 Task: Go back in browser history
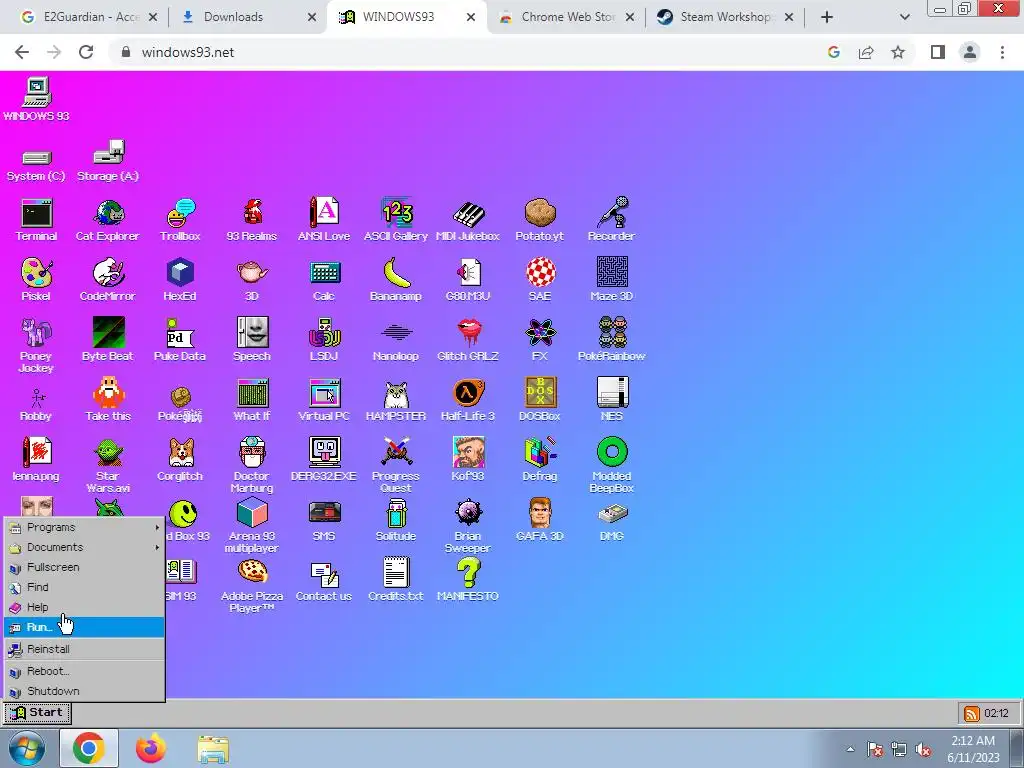[x=22, y=52]
